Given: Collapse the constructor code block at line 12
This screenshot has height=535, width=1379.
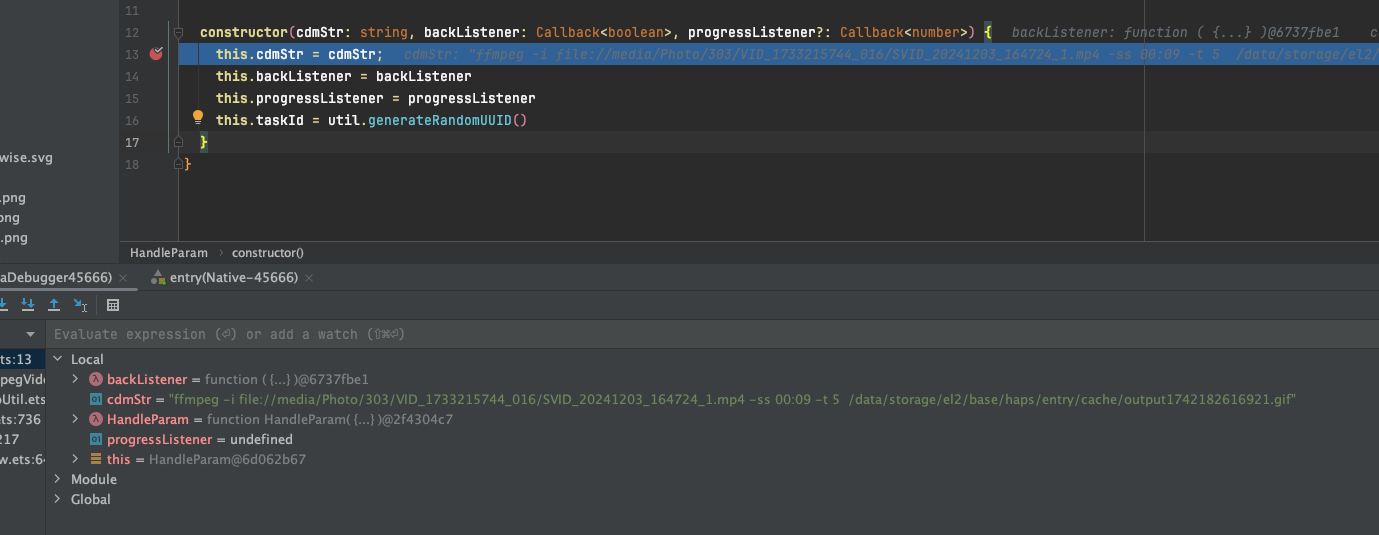Looking at the screenshot, I should coord(178,32).
